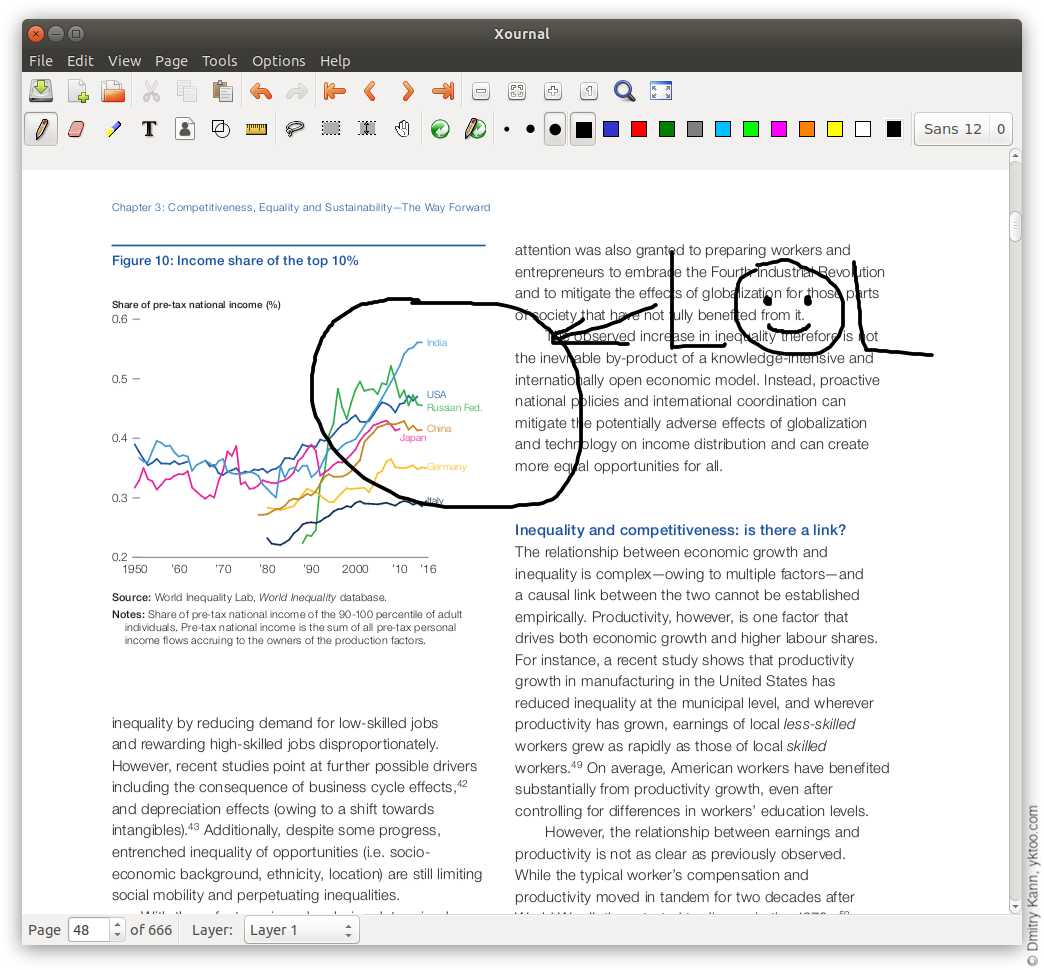Click the Cut scissors icon
This screenshot has width=1044, height=970.
(151, 91)
